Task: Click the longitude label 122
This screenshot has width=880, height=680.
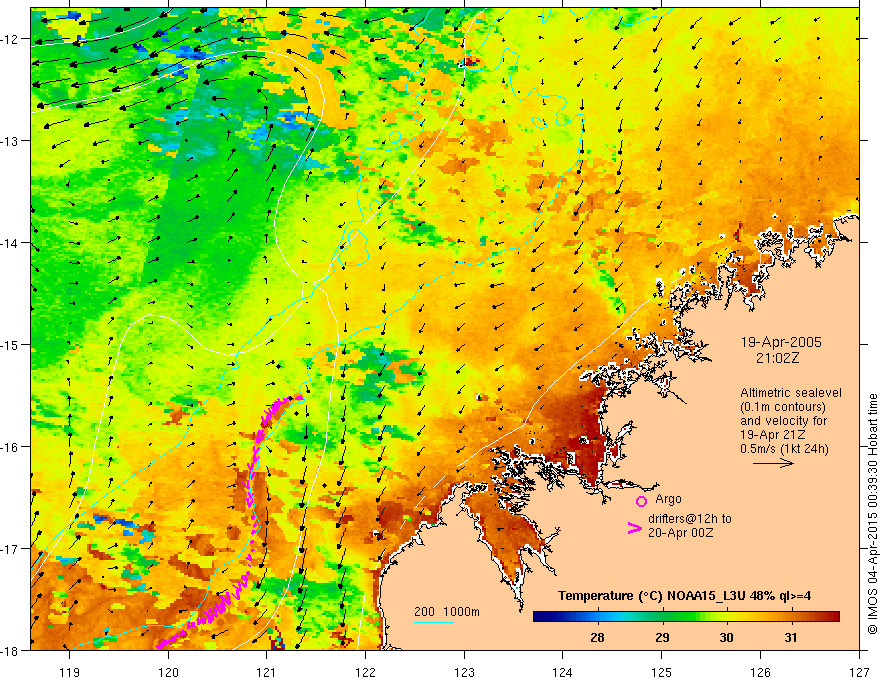Action: (365, 672)
